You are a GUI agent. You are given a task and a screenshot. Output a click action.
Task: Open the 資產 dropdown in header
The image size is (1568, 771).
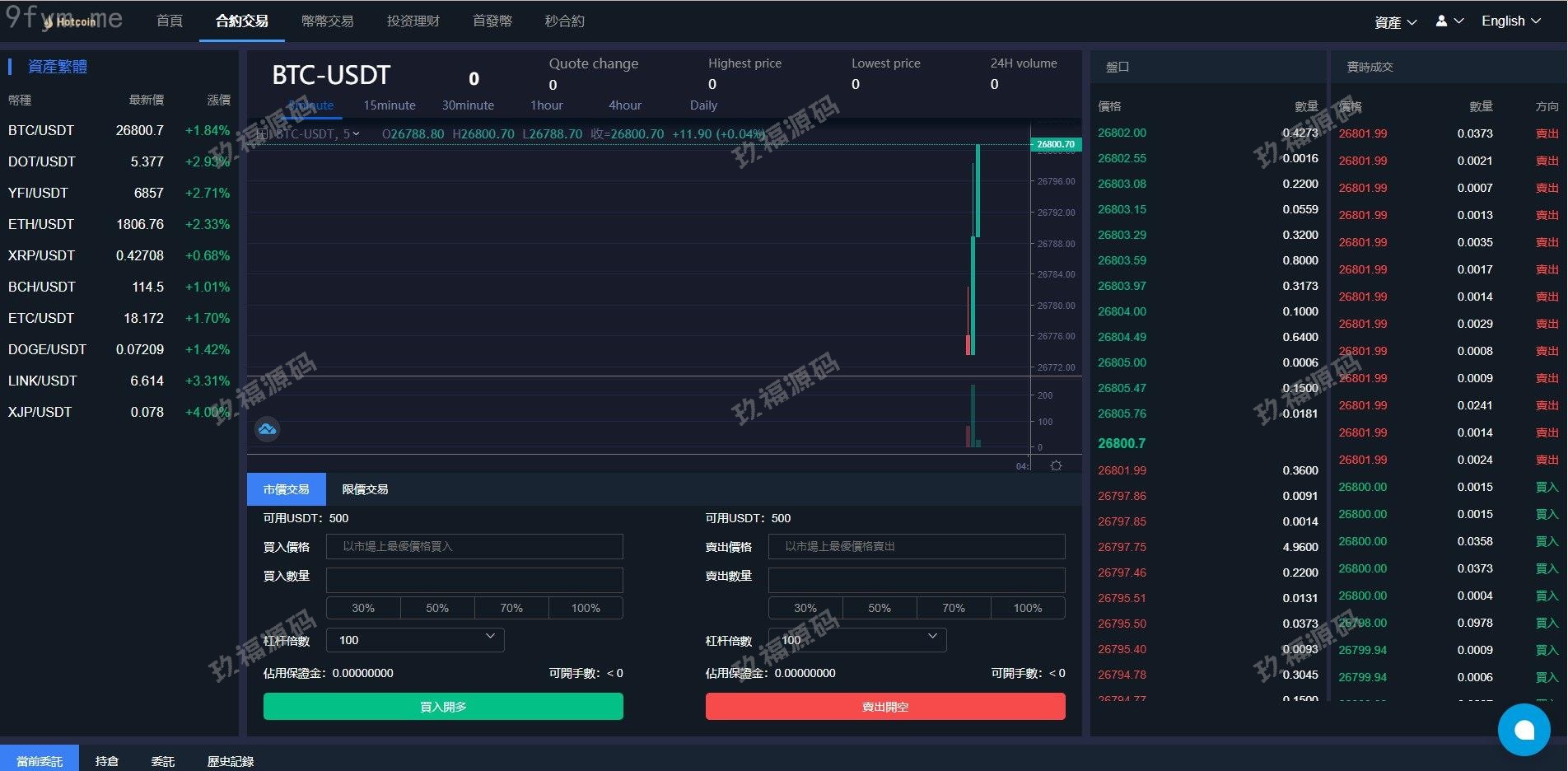[1395, 22]
